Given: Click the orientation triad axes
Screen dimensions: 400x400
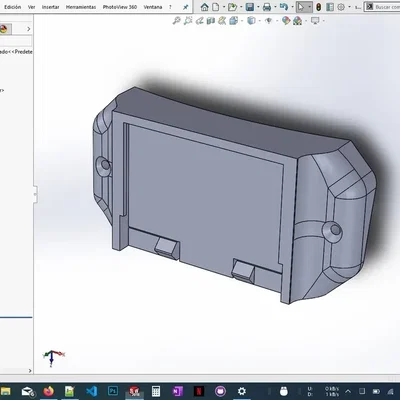Looking at the screenshot, I should 53,357.
